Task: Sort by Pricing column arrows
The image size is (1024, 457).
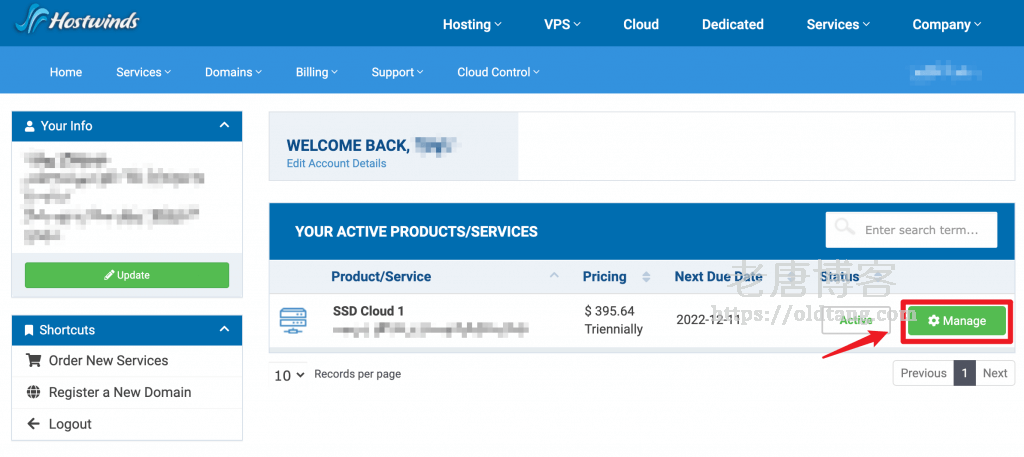Action: [646, 277]
